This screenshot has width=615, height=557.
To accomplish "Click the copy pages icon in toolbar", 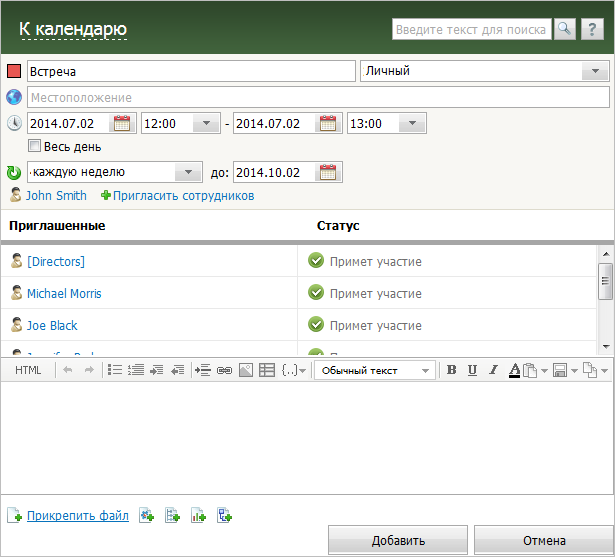I will click(590, 370).
